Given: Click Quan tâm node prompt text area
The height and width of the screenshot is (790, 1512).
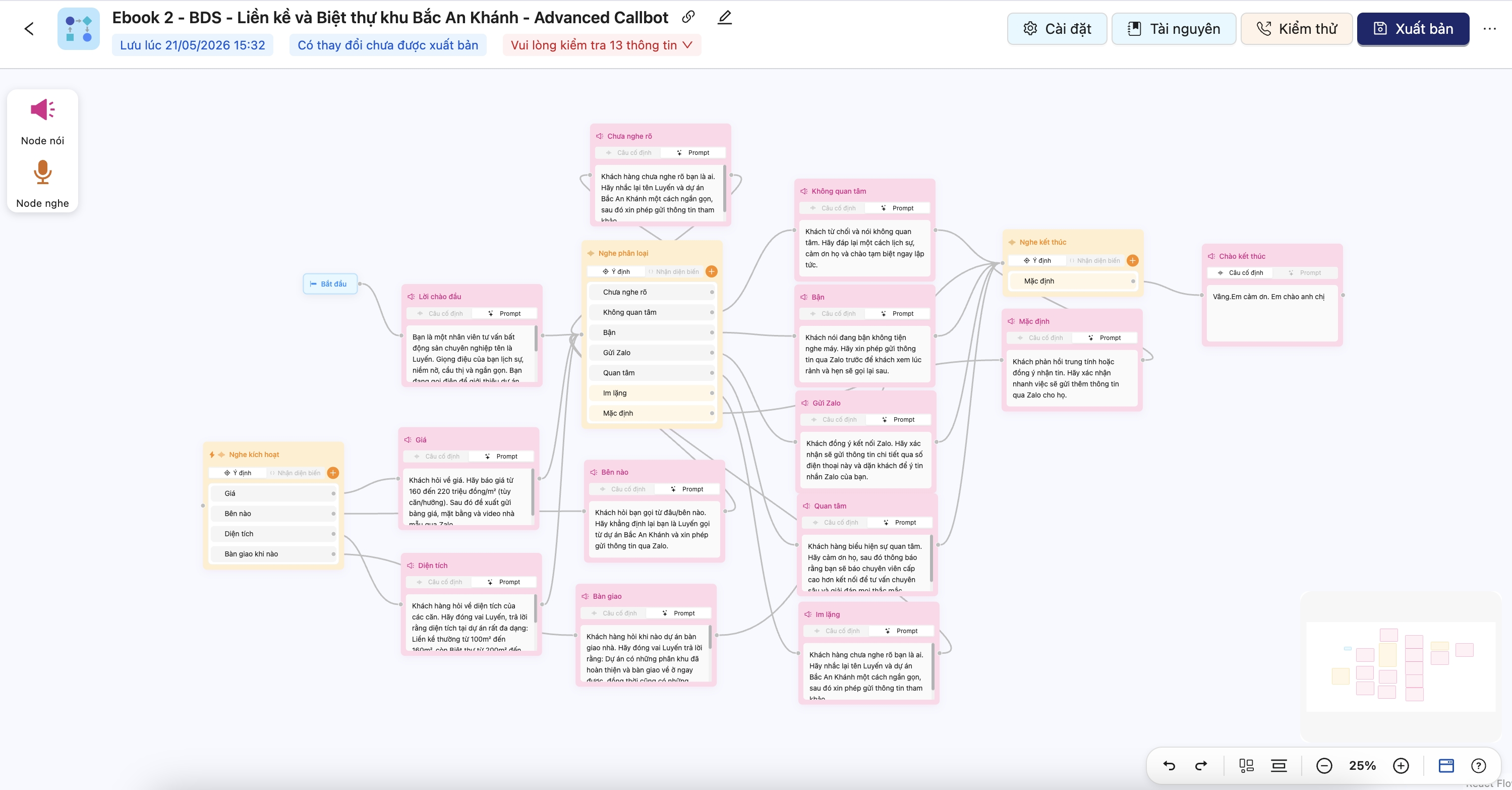Looking at the screenshot, I should 867,562.
